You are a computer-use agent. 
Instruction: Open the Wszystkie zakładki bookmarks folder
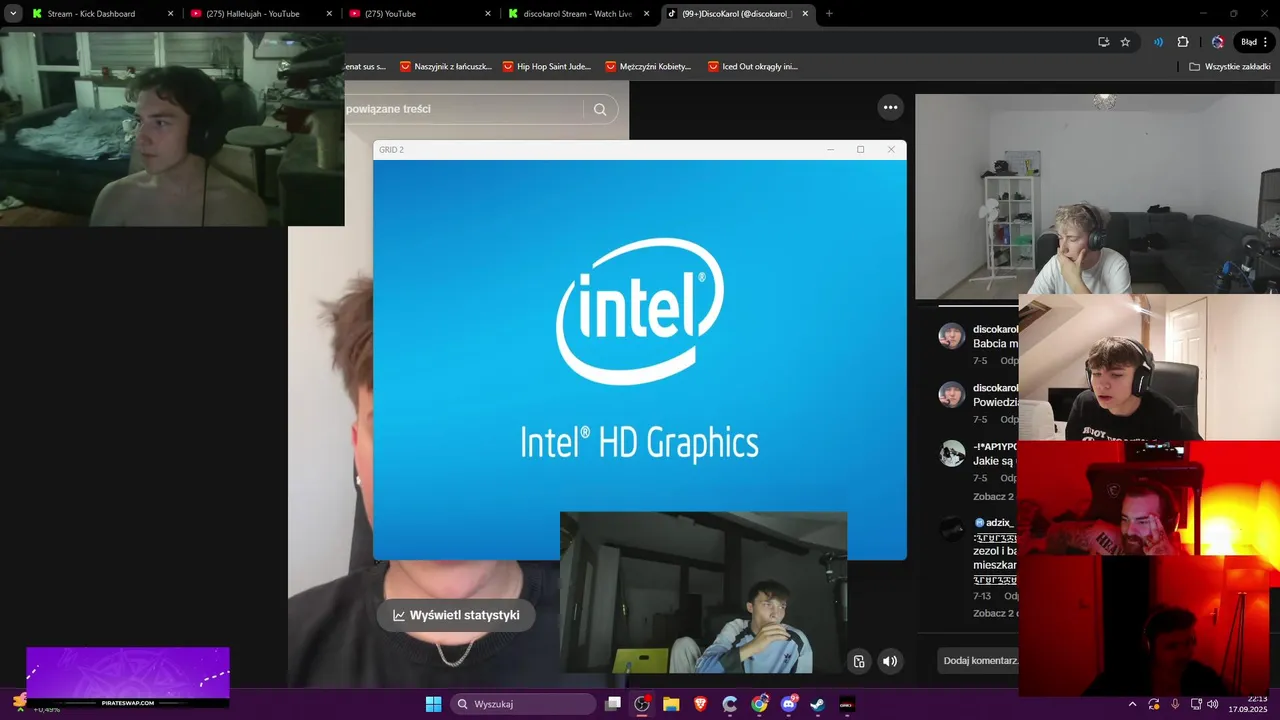[1229, 66]
